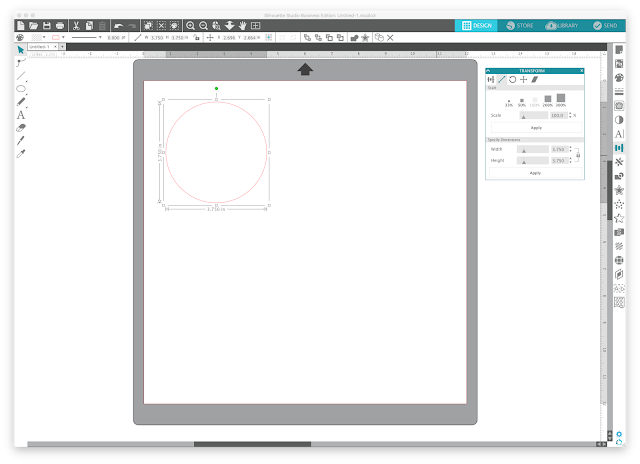640x464 pixels.
Task: Click the Fit to Window icon
Action: (256, 26)
